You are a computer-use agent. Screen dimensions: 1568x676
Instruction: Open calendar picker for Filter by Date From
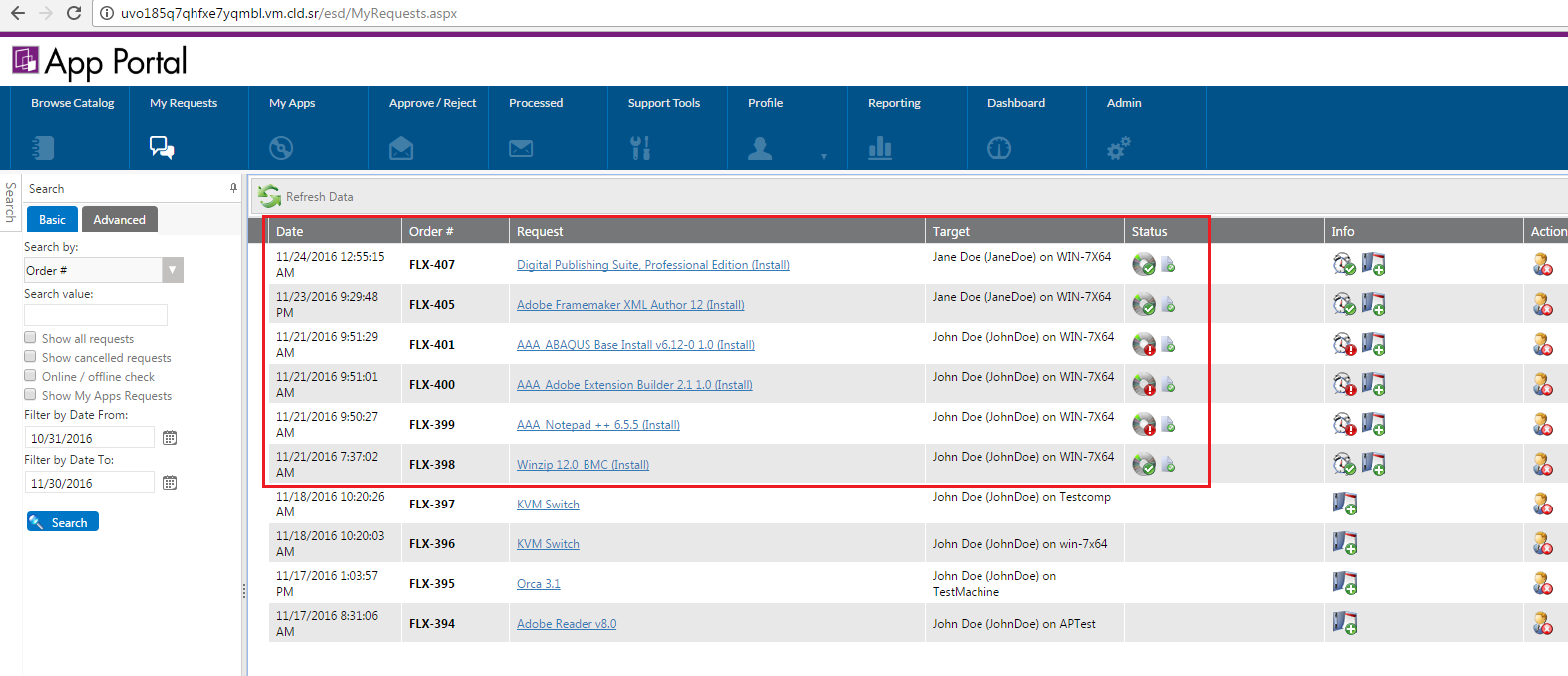click(170, 438)
